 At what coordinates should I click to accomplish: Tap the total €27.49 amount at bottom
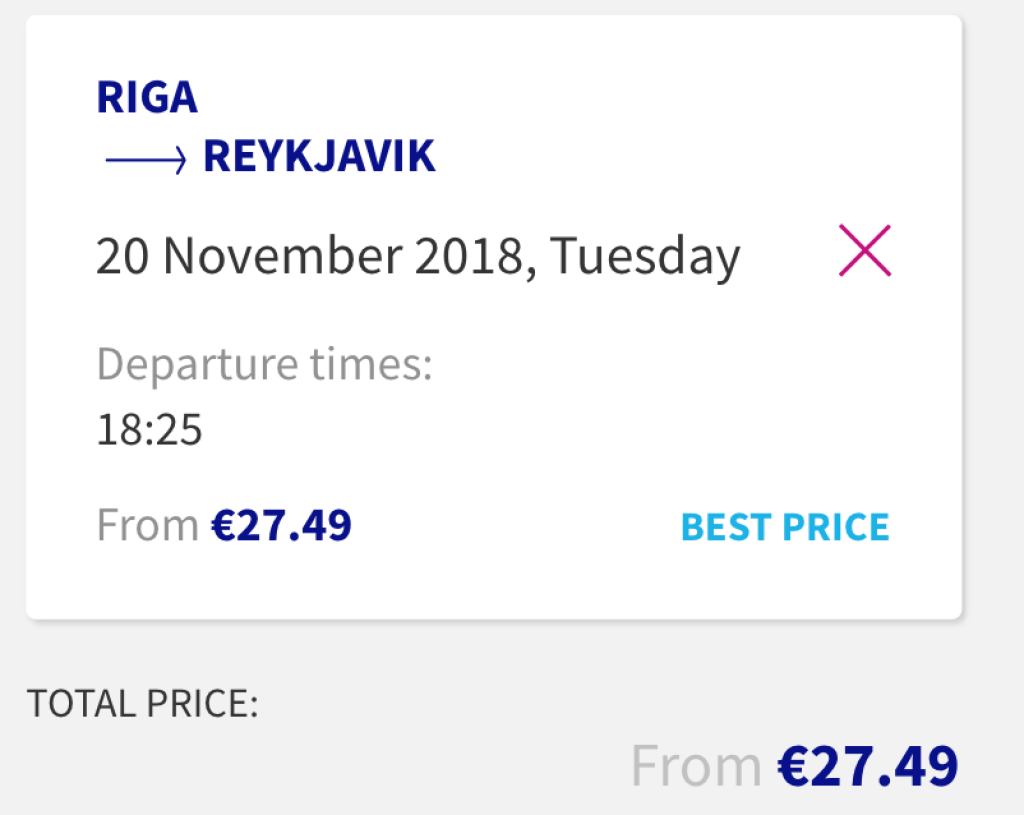(x=868, y=767)
